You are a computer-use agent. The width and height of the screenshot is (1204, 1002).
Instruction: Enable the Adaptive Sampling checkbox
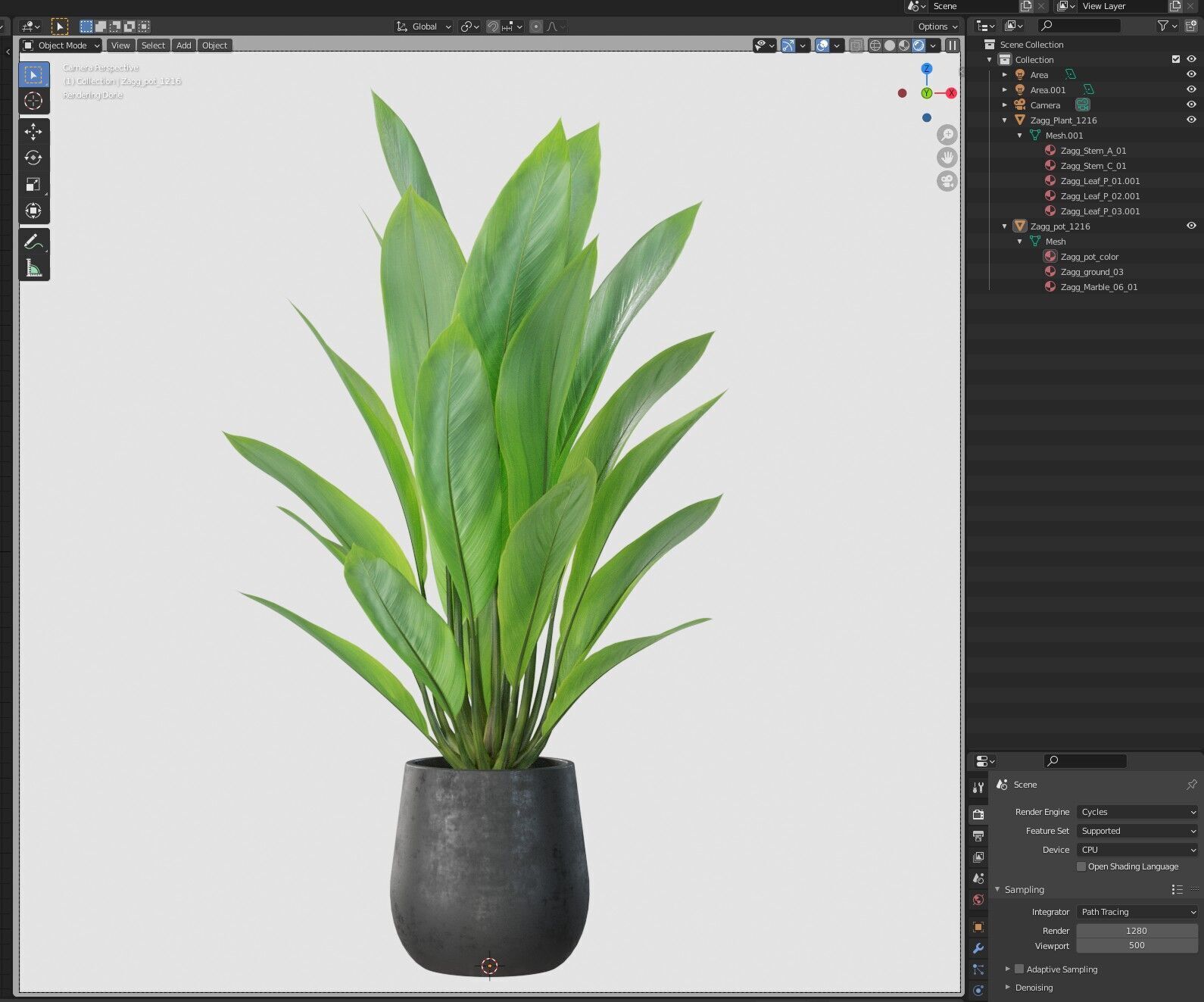tap(1019, 969)
